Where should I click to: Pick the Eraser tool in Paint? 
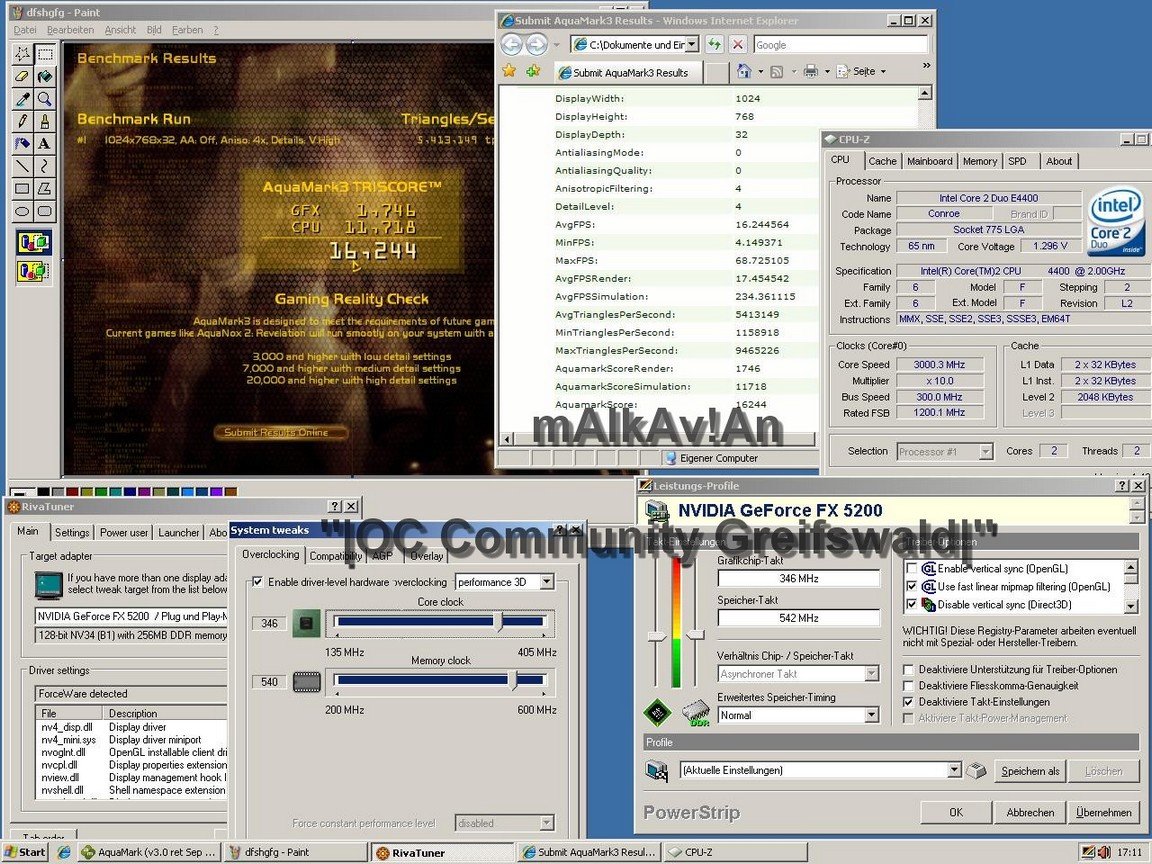click(22, 76)
